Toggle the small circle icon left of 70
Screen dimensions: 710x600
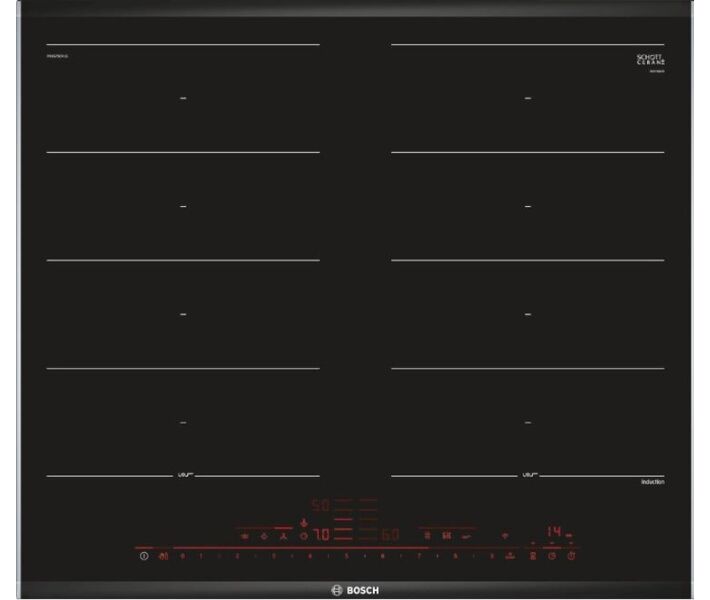pyautogui.click(x=304, y=536)
